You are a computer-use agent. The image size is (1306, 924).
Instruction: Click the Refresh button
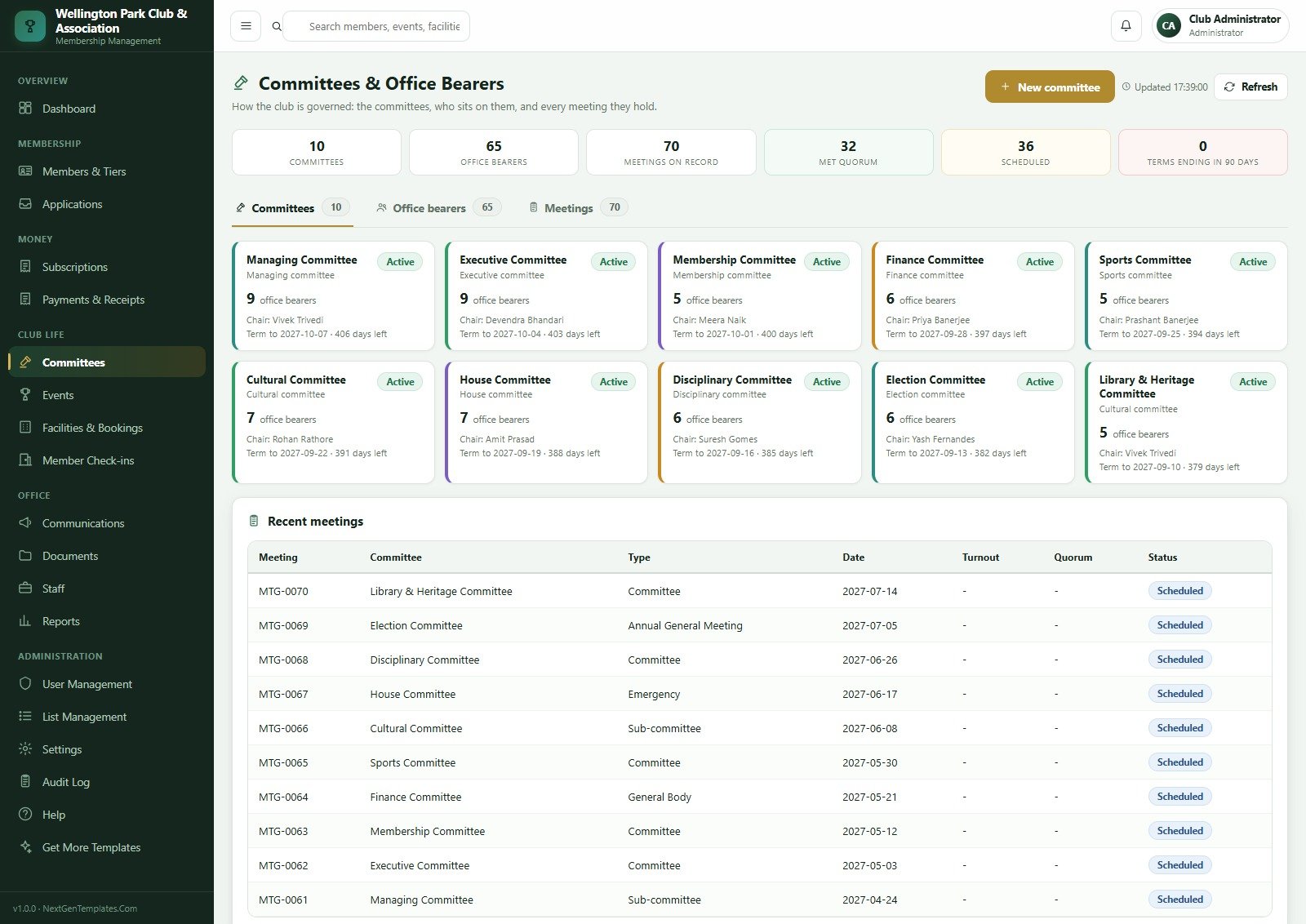pyautogui.click(x=1250, y=87)
